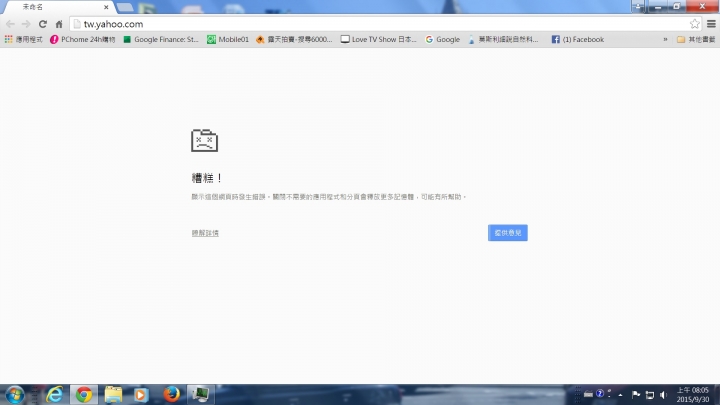This screenshot has height=405, width=720.
Task: Click the tw.yahoo.com address bar
Action: click(380, 24)
